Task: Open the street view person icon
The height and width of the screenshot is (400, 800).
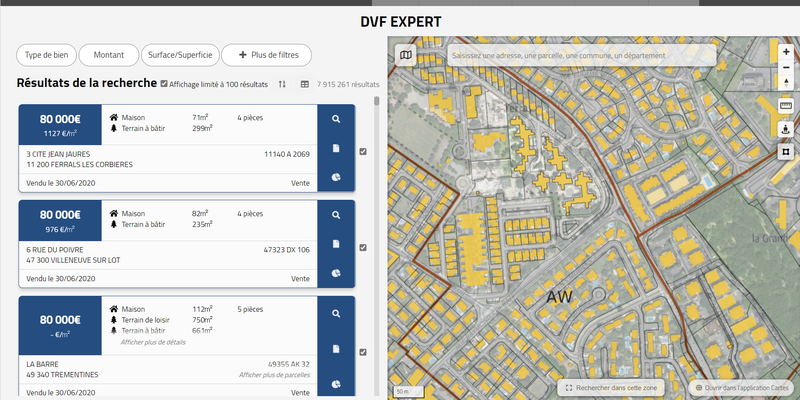Action: click(x=786, y=129)
